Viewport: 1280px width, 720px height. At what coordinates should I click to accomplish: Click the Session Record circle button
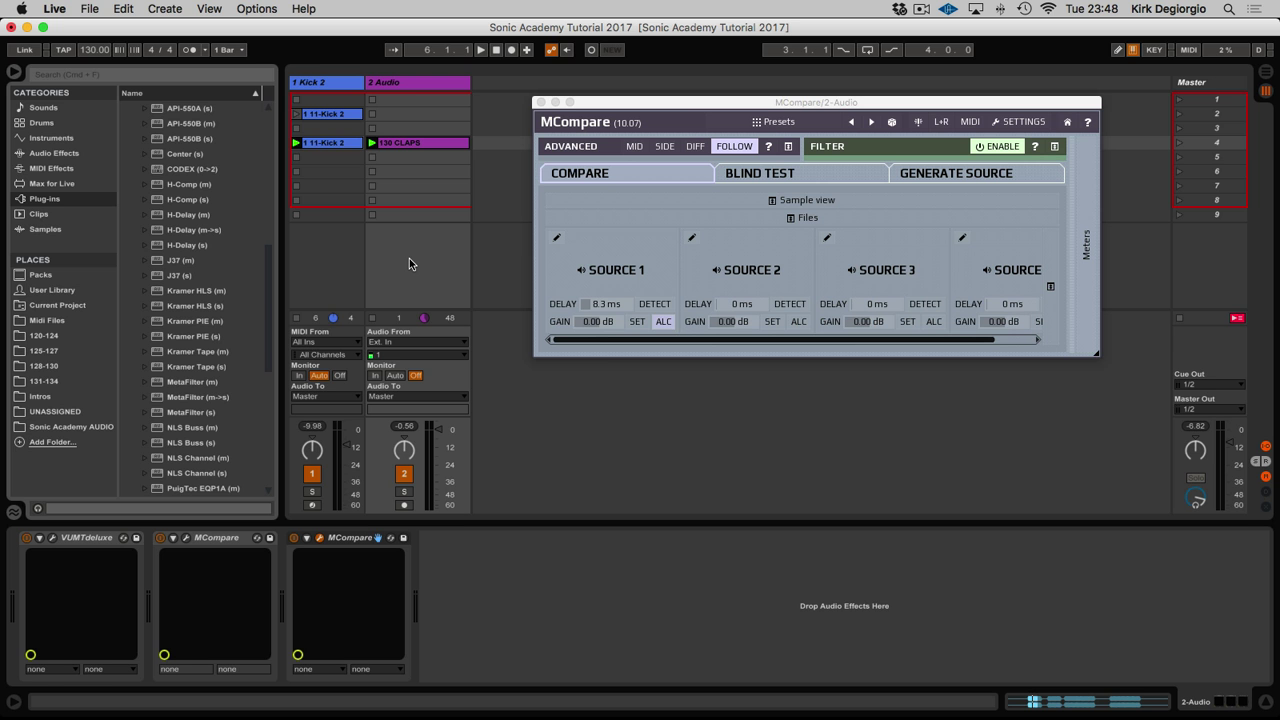tap(591, 50)
